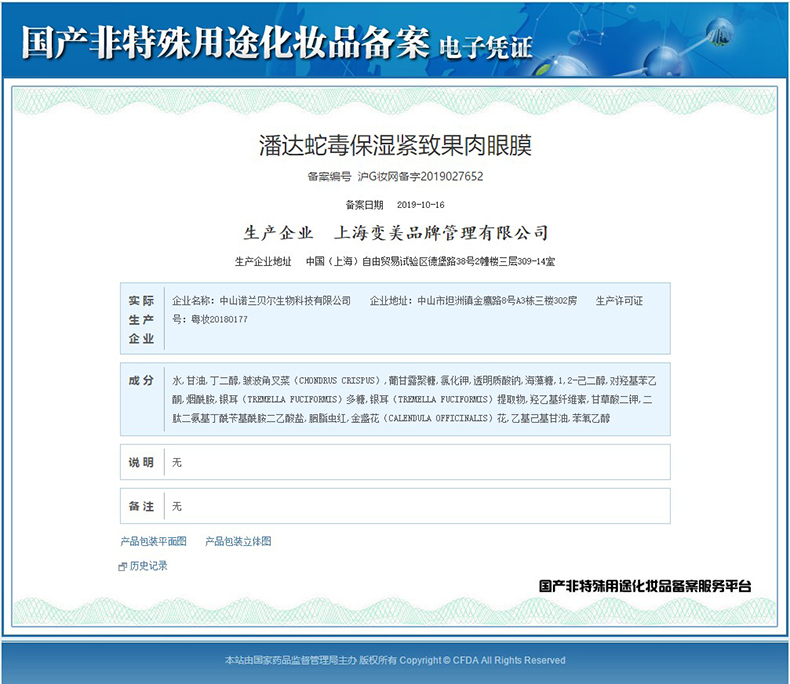This screenshot has width=790, height=684.
Task: Click the 成分 row label
Action: pos(141,380)
